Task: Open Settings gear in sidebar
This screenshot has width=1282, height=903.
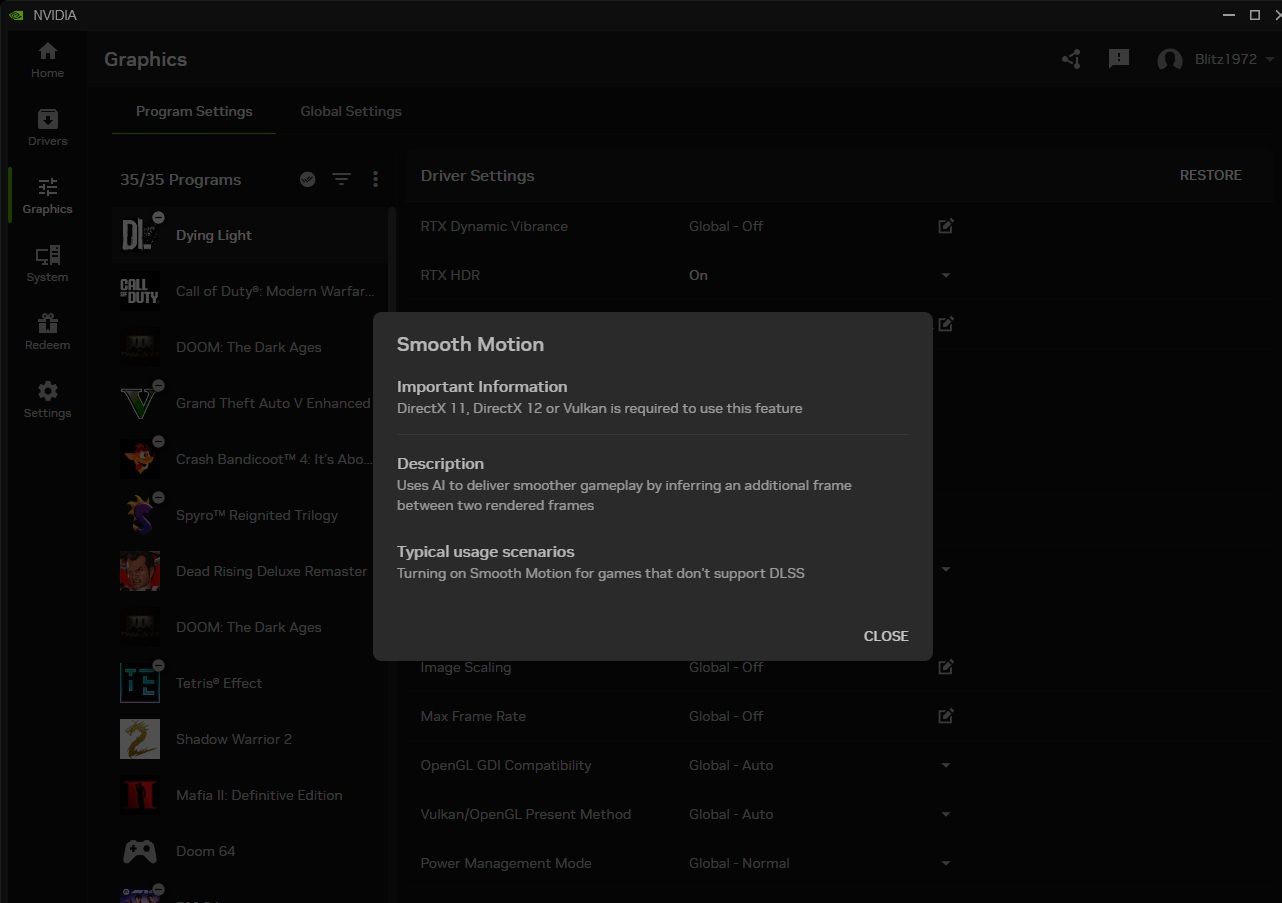Action: click(47, 400)
